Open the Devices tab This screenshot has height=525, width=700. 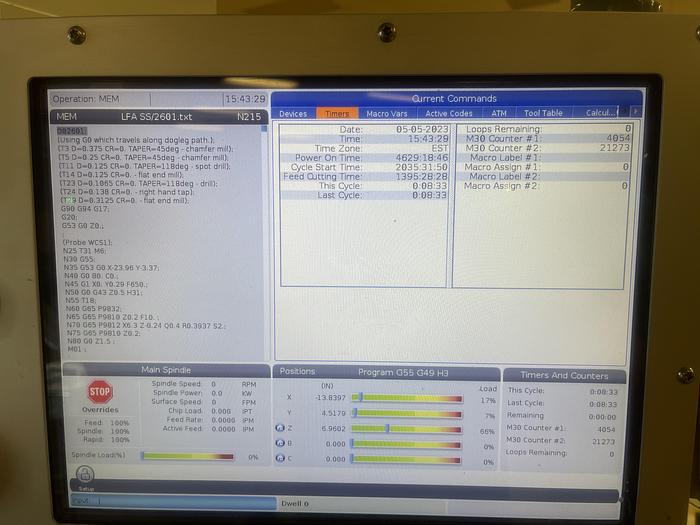pyautogui.click(x=293, y=114)
